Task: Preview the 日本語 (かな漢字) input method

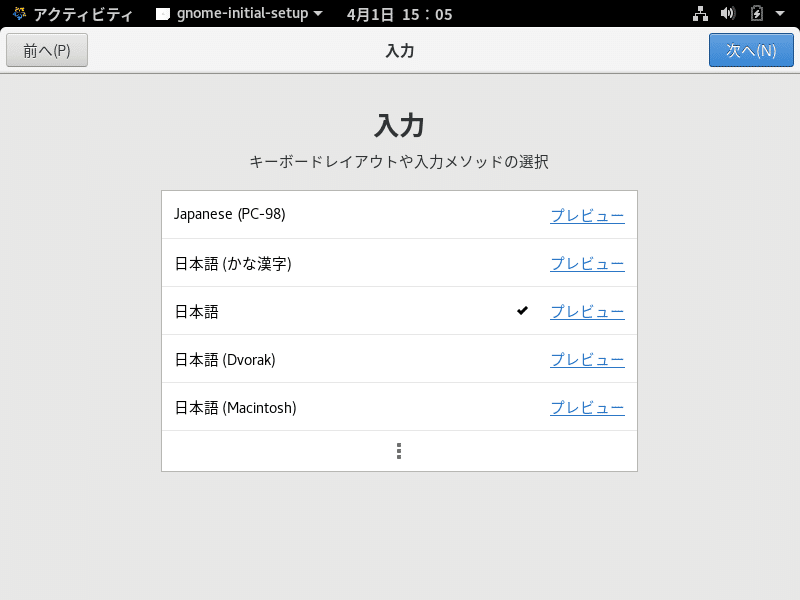Action: coord(587,262)
